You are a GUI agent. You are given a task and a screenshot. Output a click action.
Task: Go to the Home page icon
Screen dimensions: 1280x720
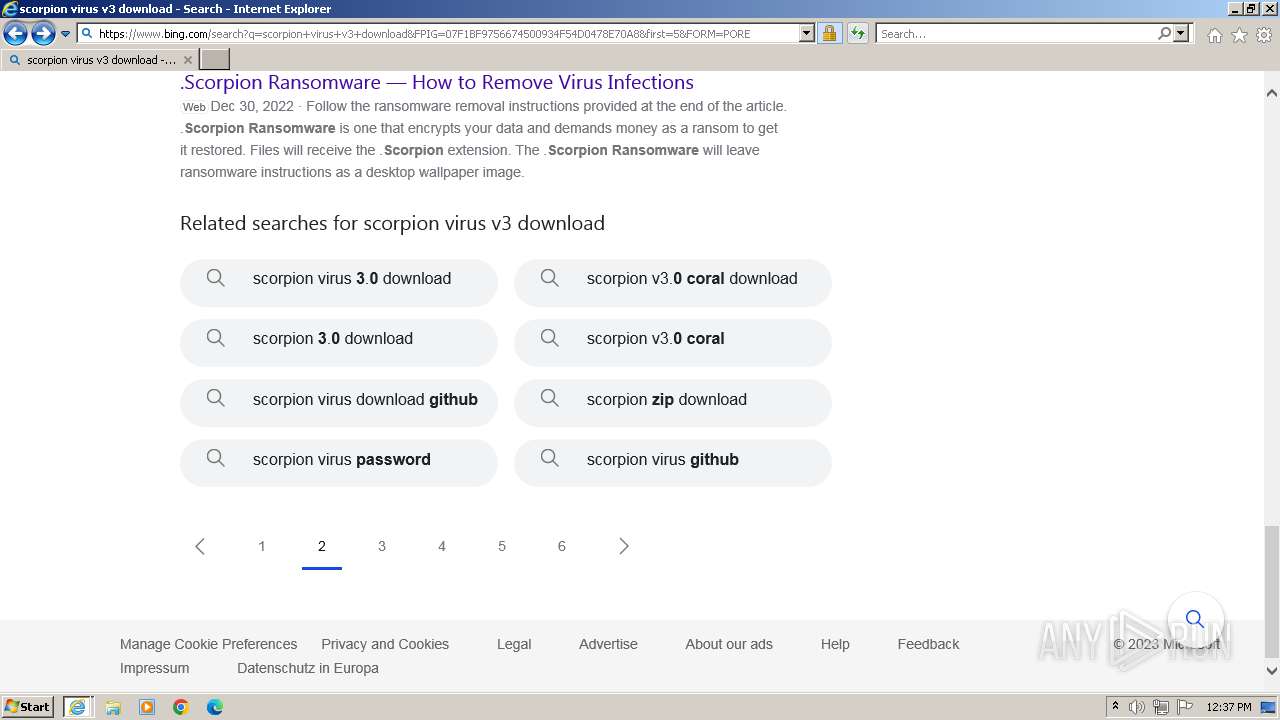pyautogui.click(x=1214, y=35)
